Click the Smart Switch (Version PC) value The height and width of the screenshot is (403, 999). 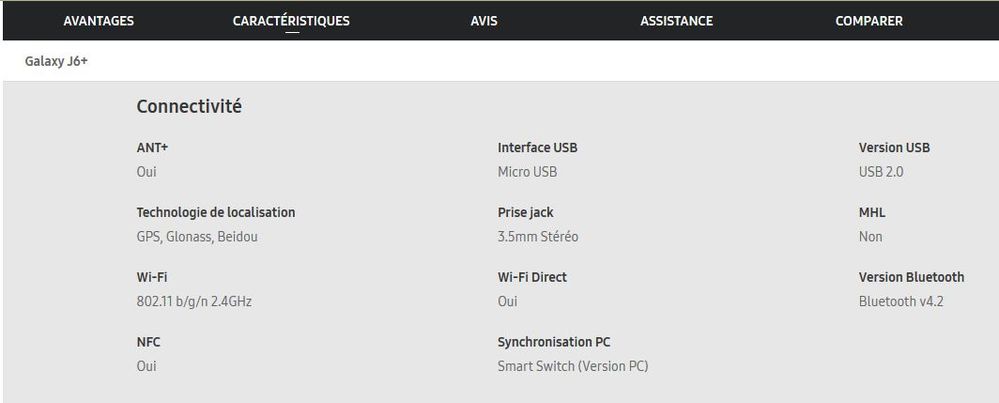tap(572, 366)
